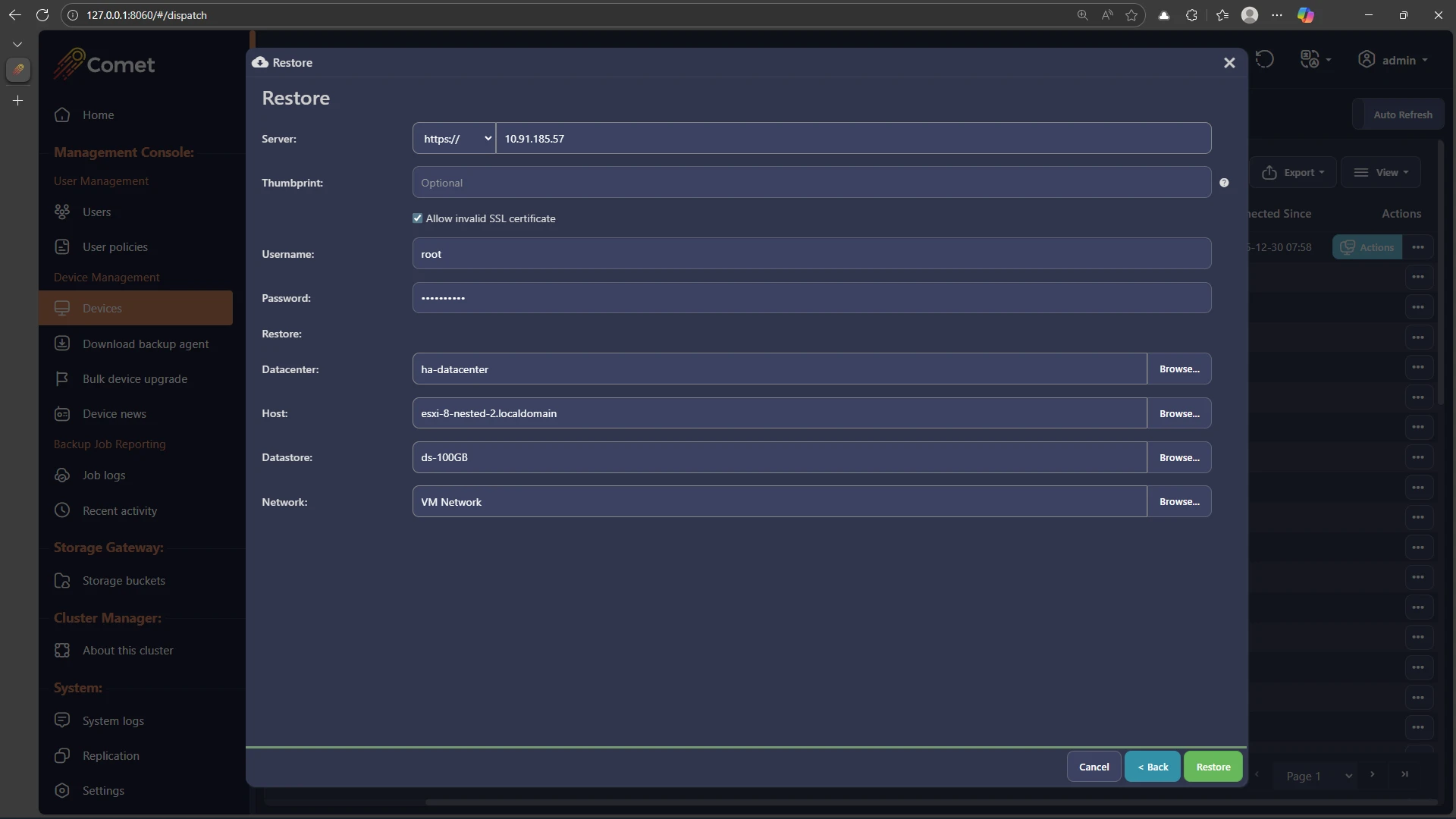The width and height of the screenshot is (1456, 819).
Task: Open the more options next to Actions button
Action: (x=1418, y=247)
